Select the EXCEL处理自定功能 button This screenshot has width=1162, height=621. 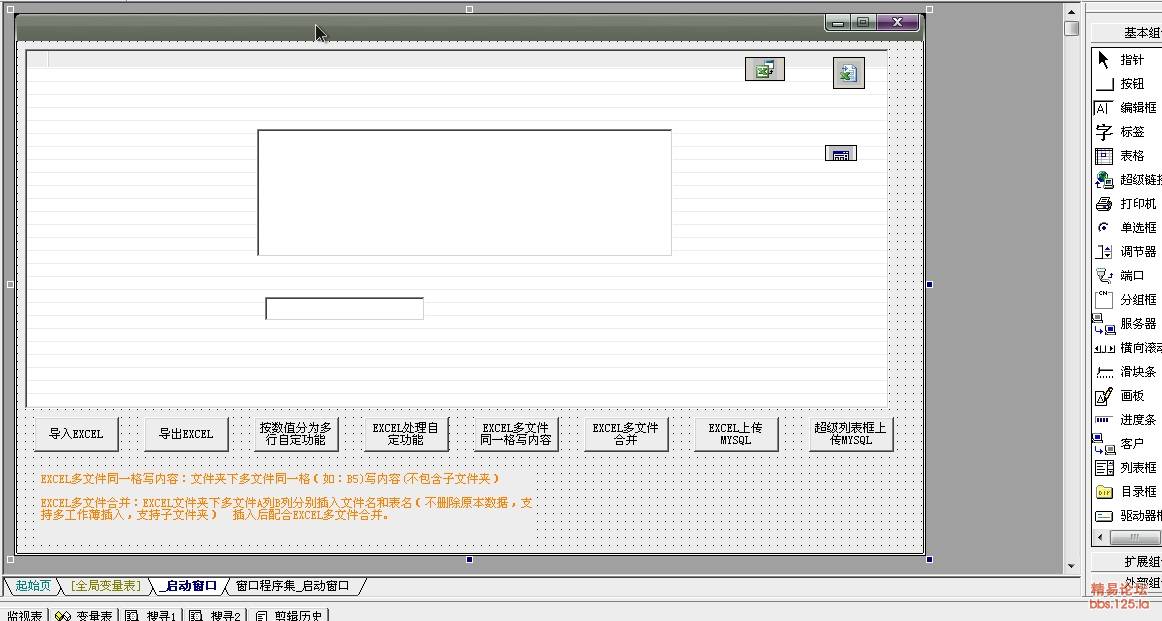tap(406, 434)
